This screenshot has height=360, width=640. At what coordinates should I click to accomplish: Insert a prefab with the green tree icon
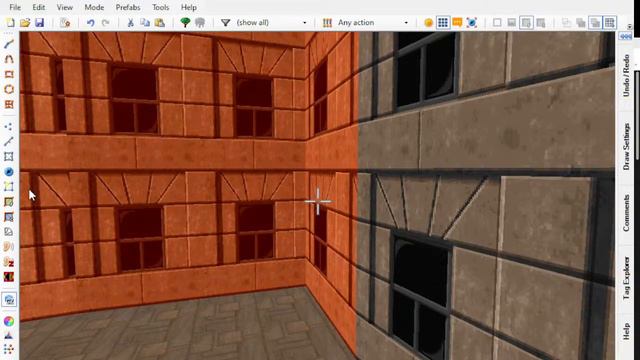coord(185,23)
